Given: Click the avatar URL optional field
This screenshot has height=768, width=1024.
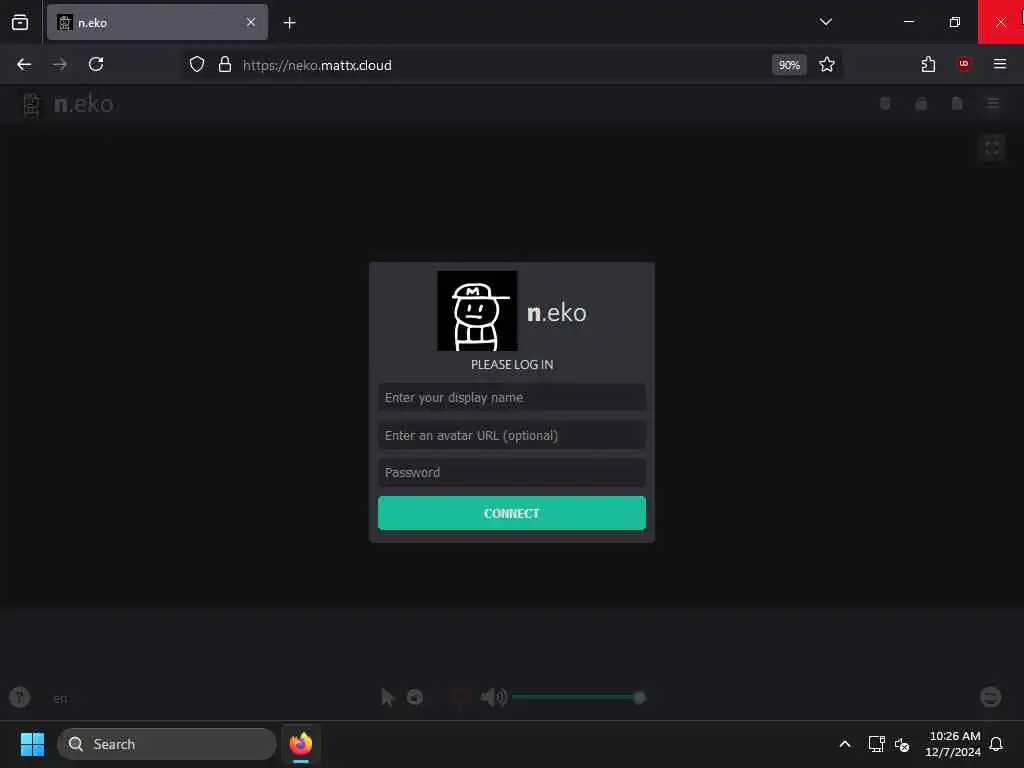Looking at the screenshot, I should click(x=511, y=436).
